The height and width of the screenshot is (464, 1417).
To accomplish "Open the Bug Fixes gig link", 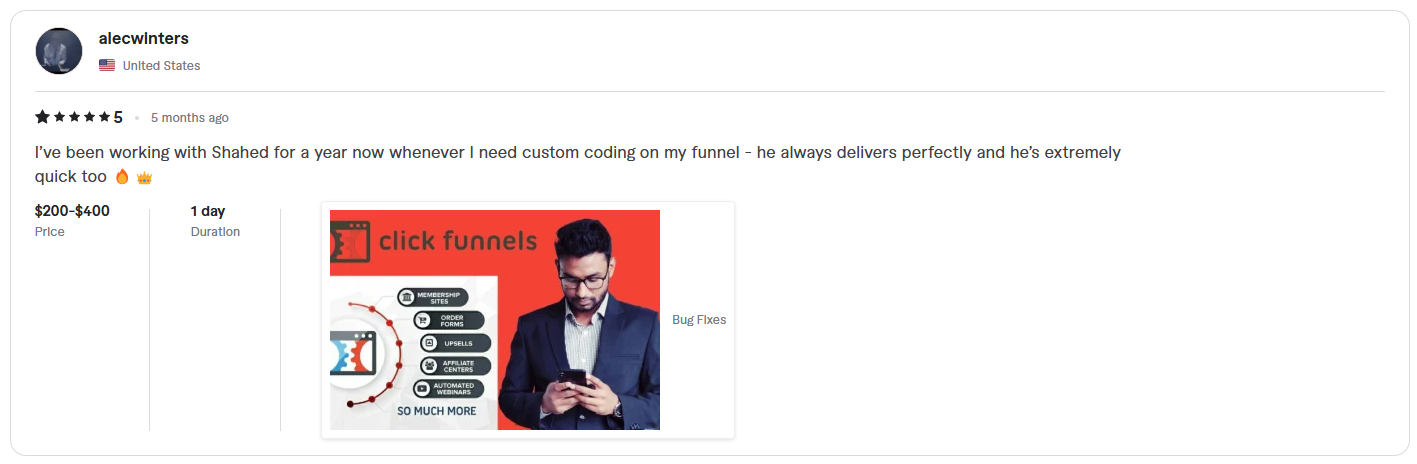I will point(699,320).
